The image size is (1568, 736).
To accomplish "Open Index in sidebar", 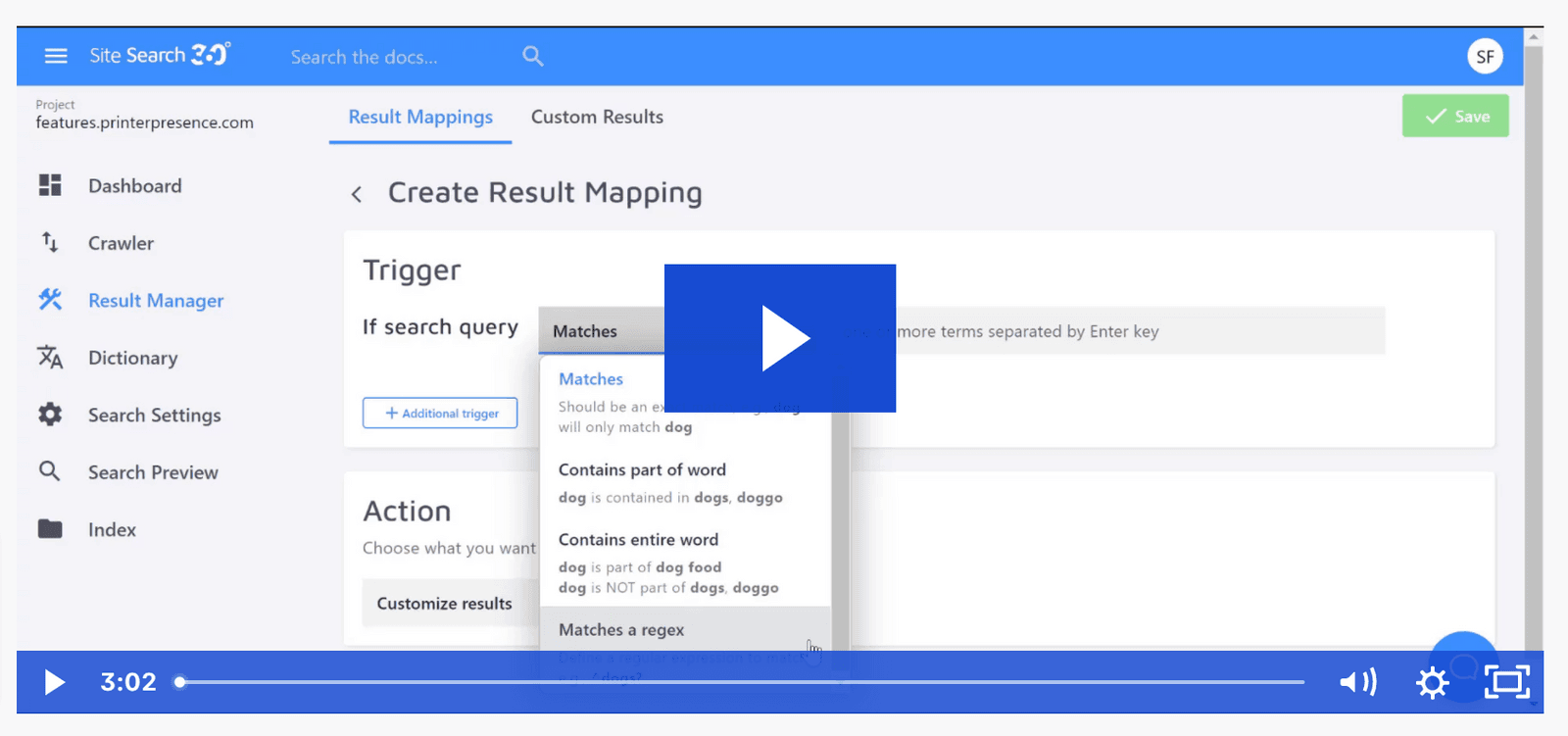I will (x=112, y=529).
